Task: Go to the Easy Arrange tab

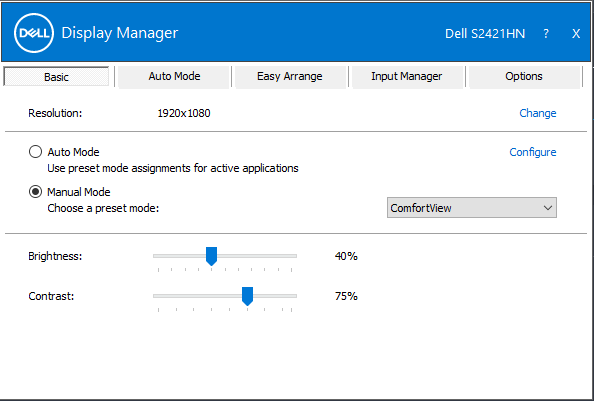Action: pyautogui.click(x=290, y=76)
